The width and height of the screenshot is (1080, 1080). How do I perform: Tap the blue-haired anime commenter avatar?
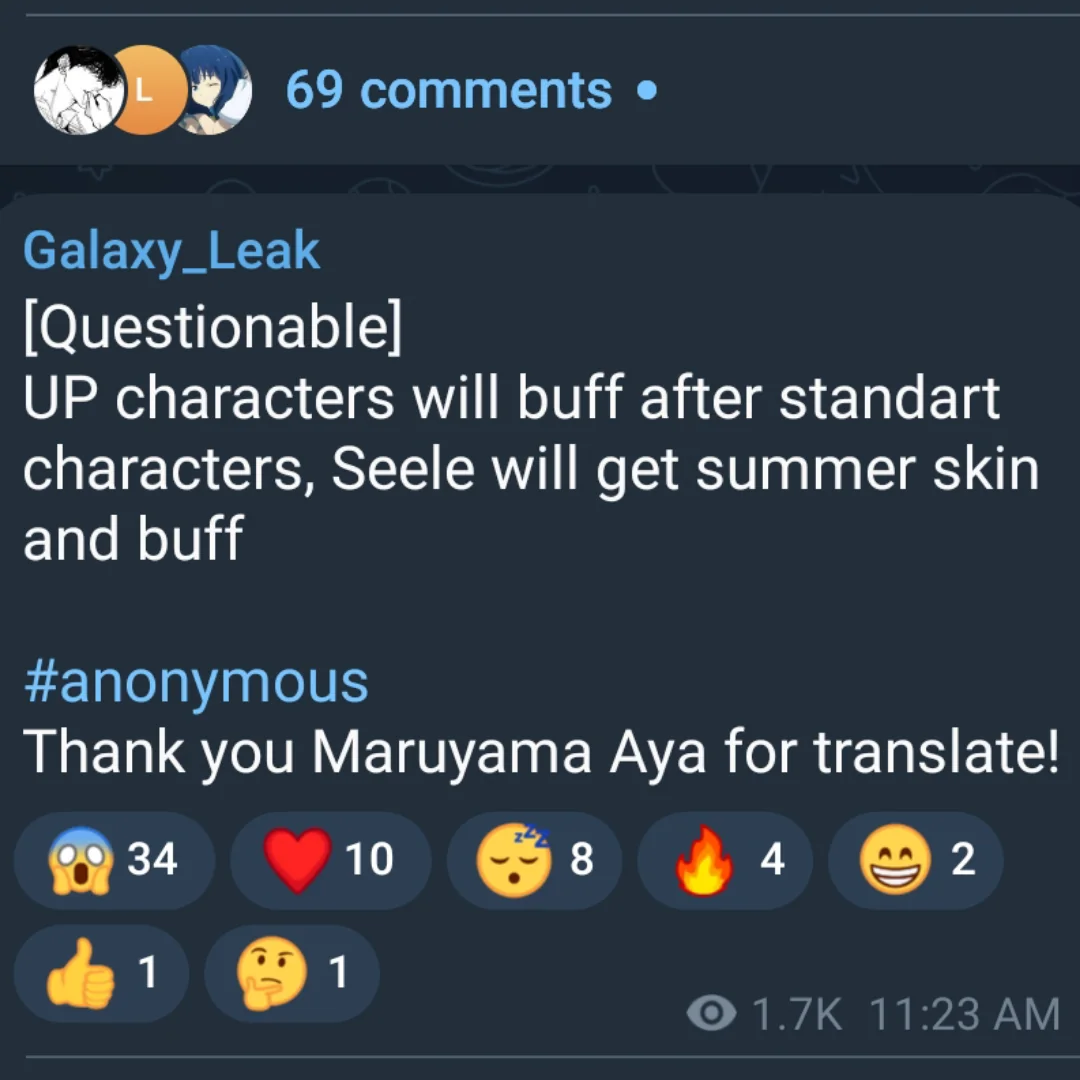[213, 90]
